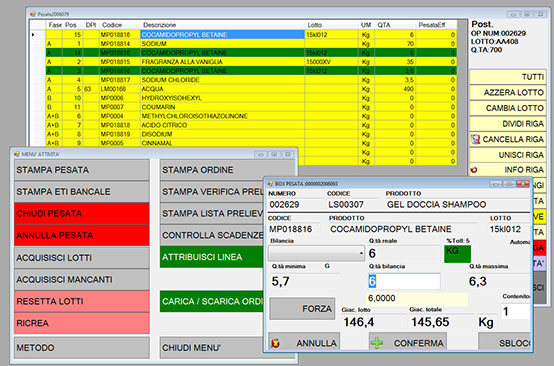Click the 146,4 Giac. lotto value
The image size is (554, 366).
coord(358,322)
